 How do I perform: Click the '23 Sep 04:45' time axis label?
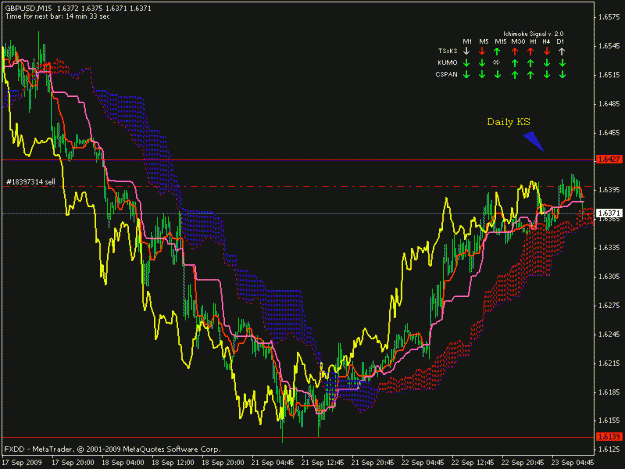point(572,463)
